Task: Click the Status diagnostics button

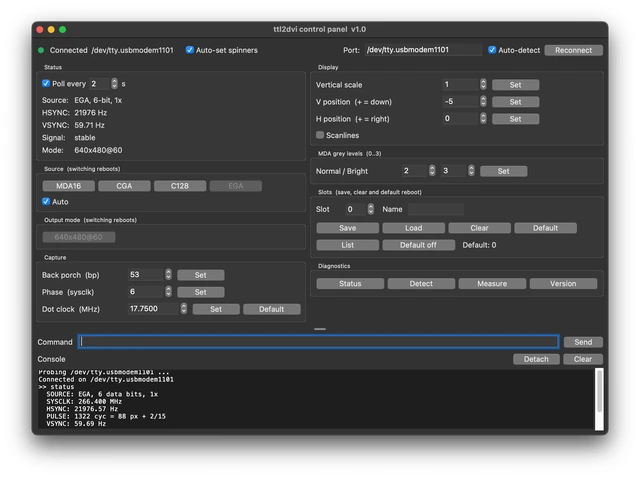Action: click(350, 284)
